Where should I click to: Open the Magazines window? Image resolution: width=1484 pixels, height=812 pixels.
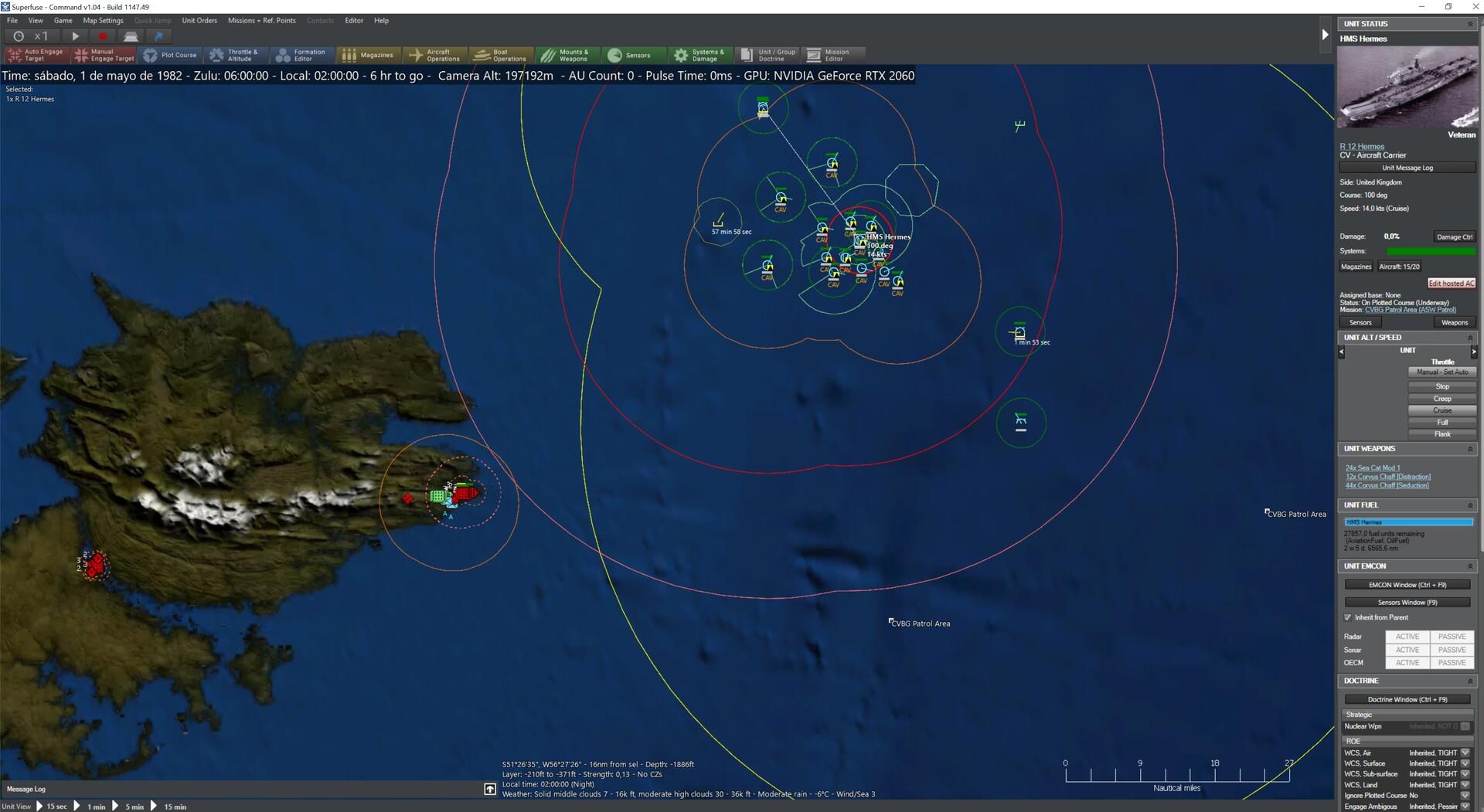(x=370, y=55)
